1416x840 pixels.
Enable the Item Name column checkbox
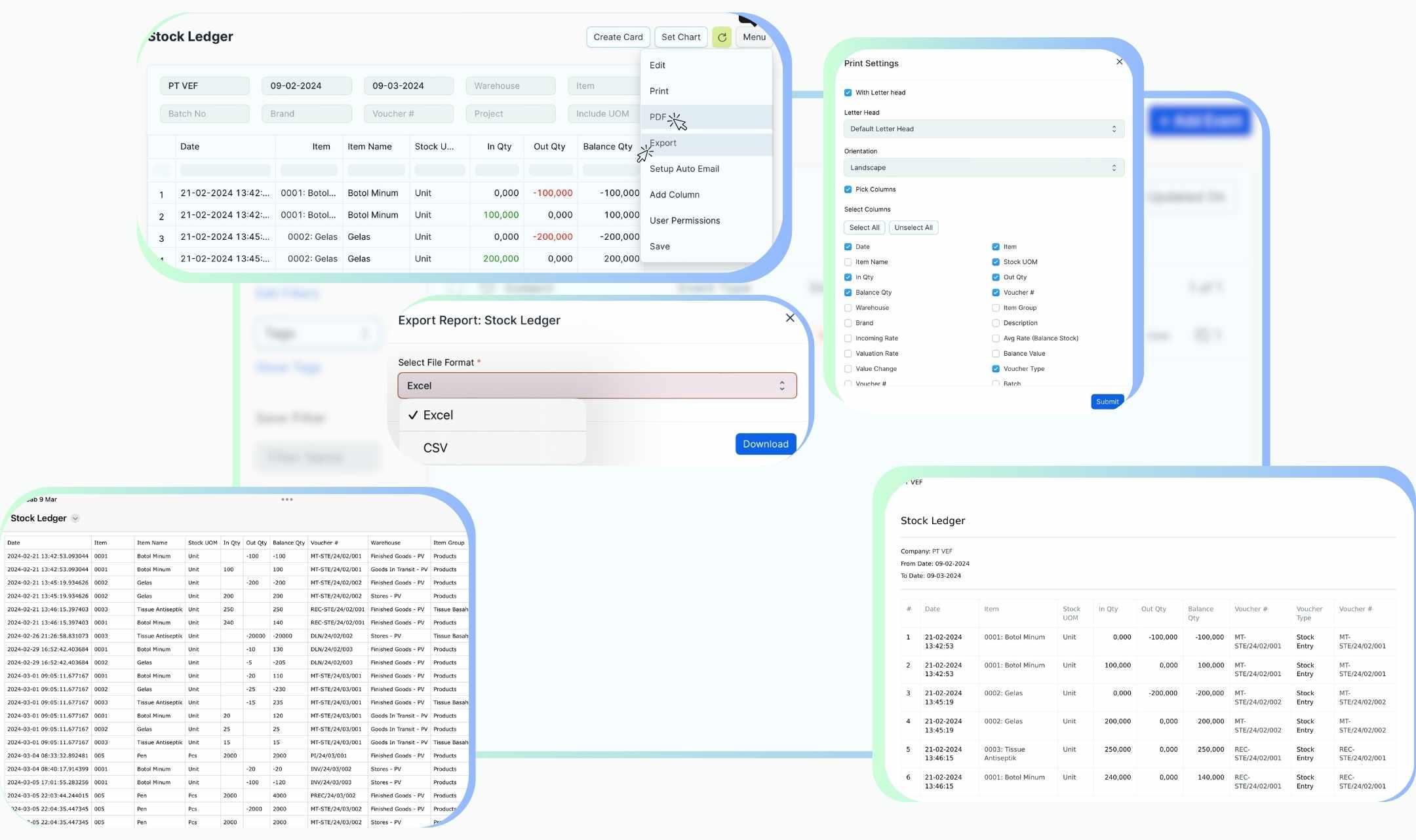(x=848, y=262)
